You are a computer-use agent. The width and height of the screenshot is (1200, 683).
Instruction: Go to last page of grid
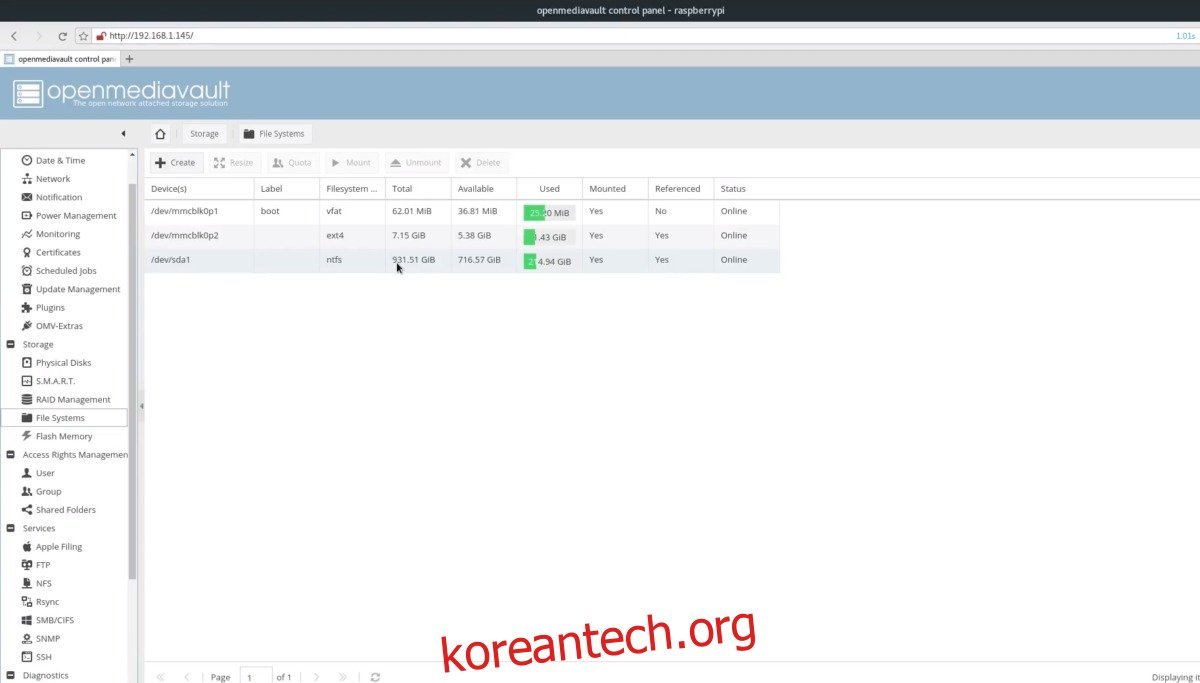pyautogui.click(x=343, y=677)
